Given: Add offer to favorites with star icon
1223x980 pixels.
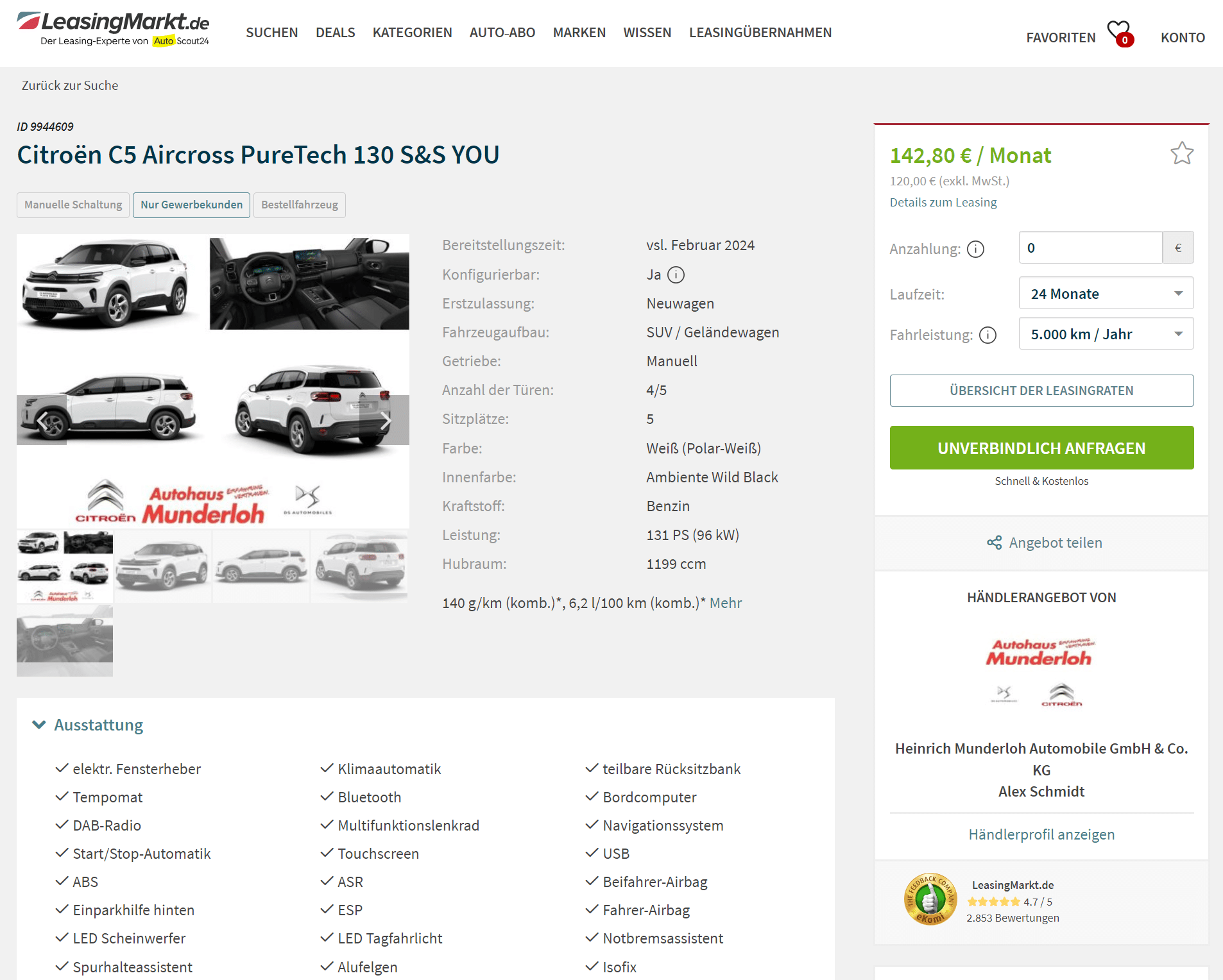Looking at the screenshot, I should click(x=1181, y=153).
